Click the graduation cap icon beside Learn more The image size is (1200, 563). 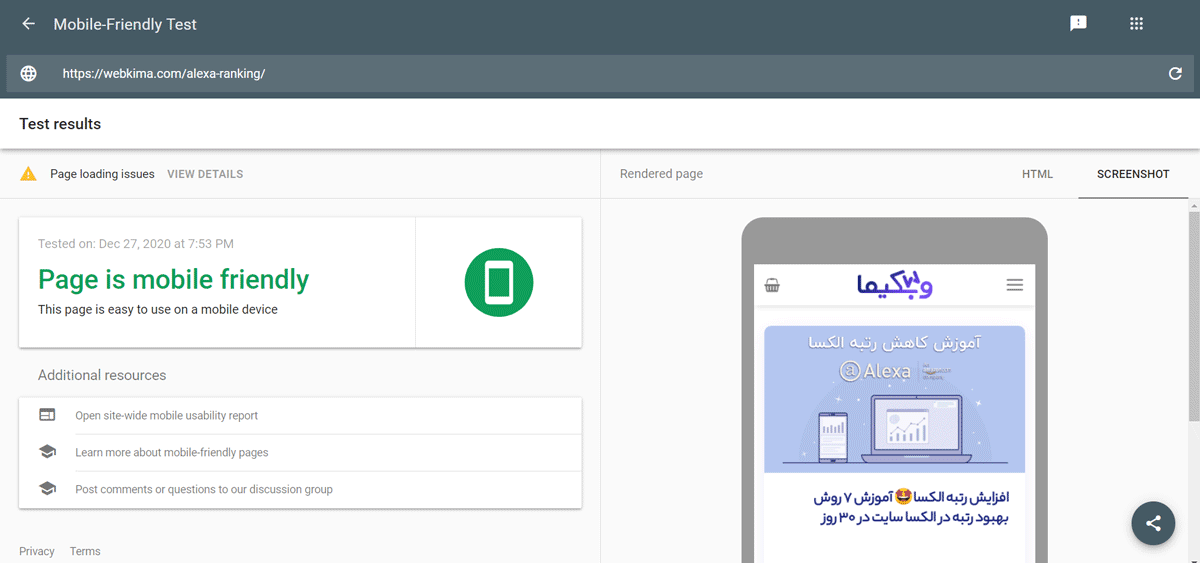point(47,452)
